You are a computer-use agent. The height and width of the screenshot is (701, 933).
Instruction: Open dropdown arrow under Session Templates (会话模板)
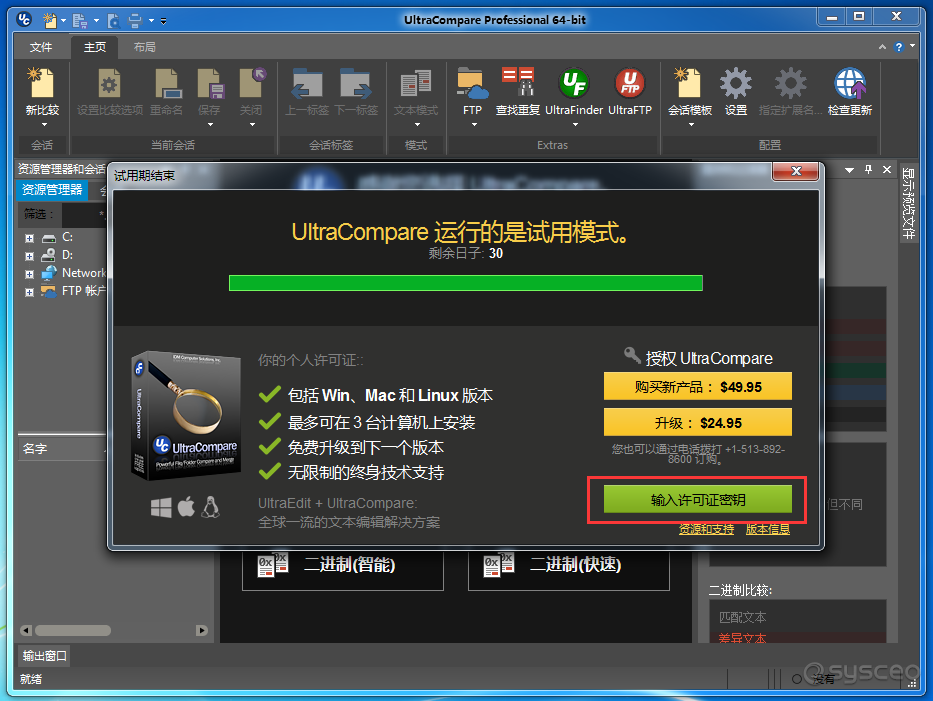(x=691, y=125)
